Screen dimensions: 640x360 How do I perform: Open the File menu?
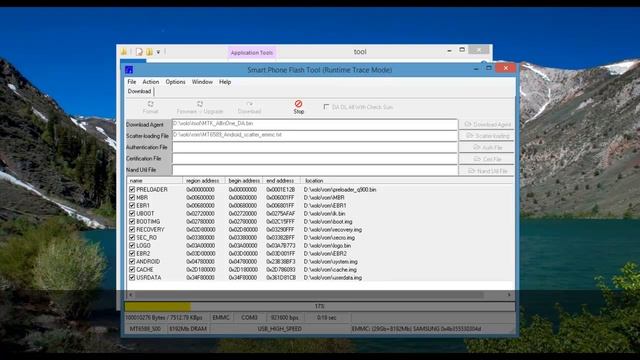[x=132, y=82]
